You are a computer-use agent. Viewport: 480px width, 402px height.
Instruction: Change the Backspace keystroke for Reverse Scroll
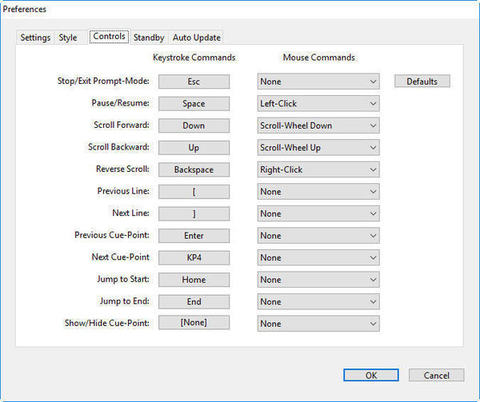click(194, 170)
